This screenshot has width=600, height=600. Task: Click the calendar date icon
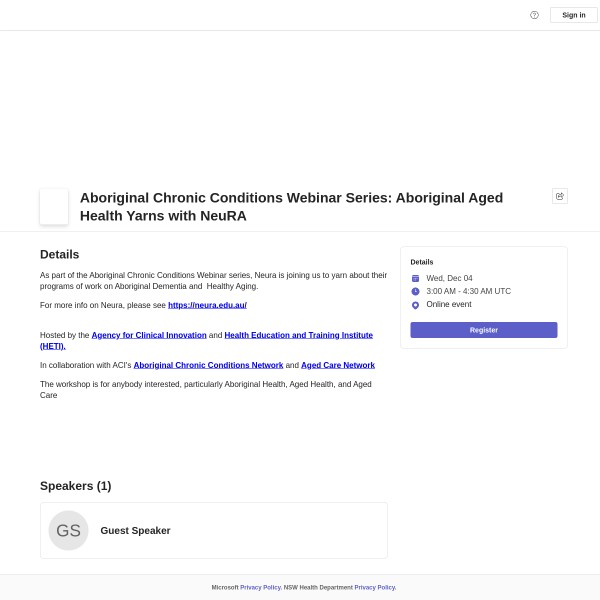coord(415,278)
